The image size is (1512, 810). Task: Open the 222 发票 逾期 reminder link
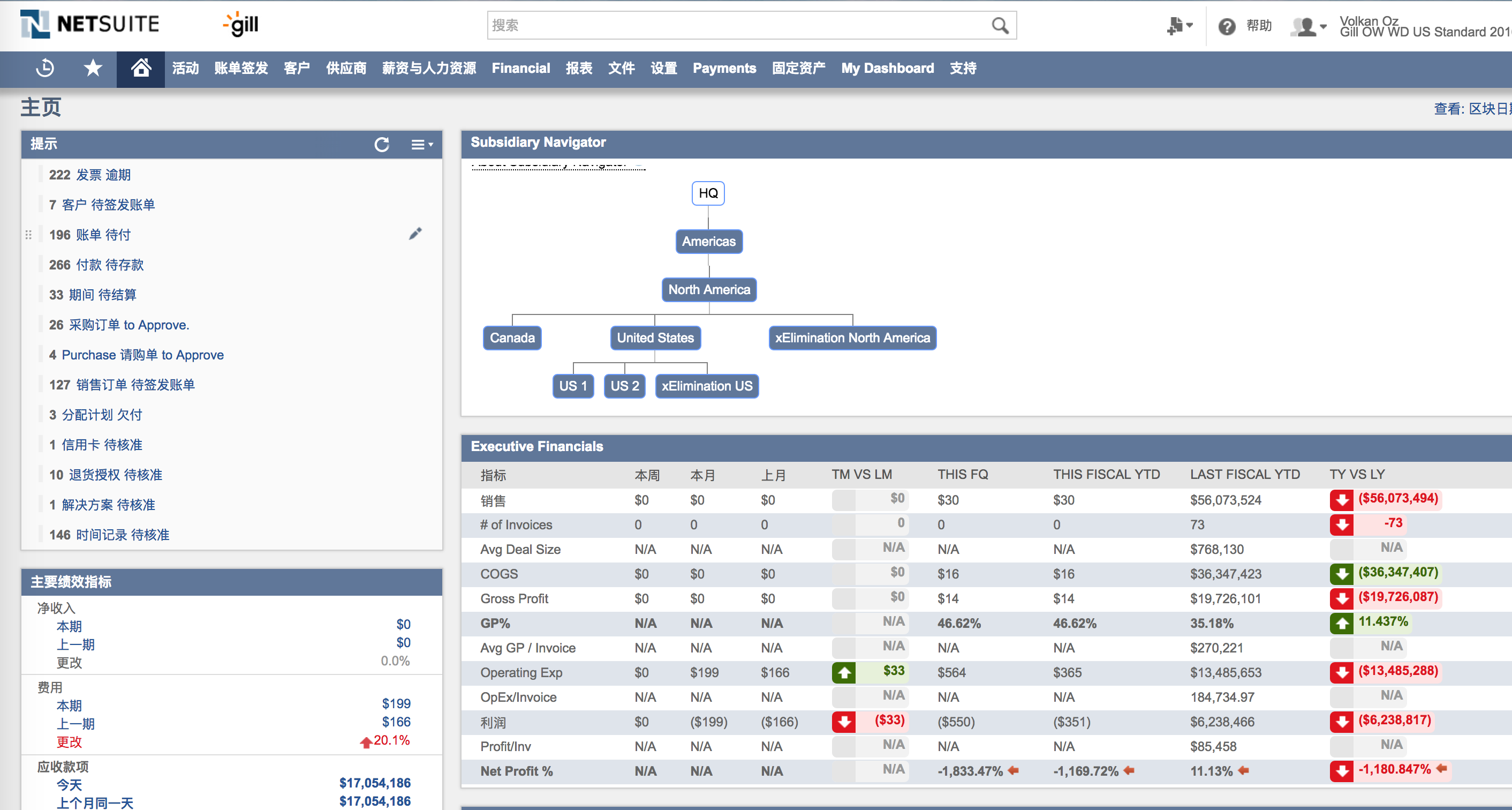tap(90, 175)
